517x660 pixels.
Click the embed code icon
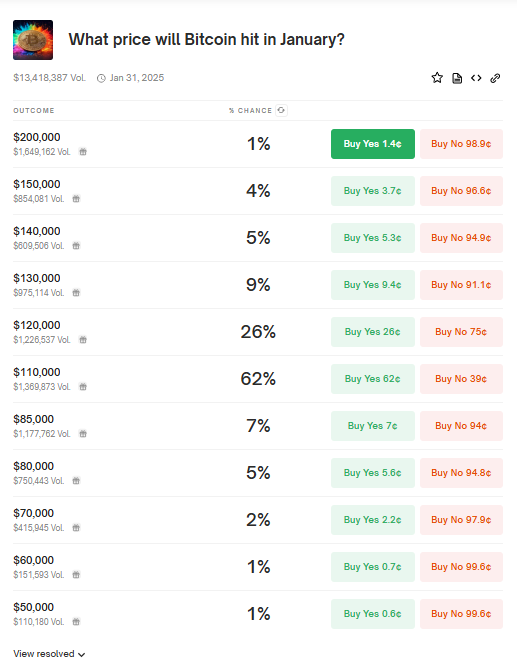coord(476,78)
